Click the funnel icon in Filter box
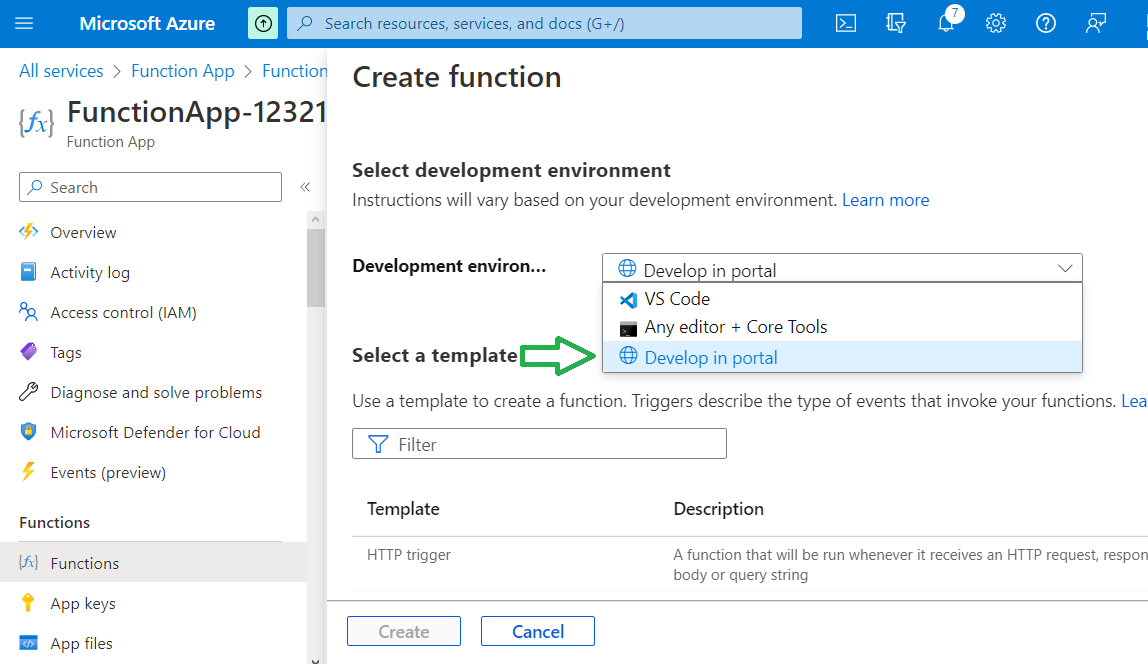Screen dimensions: 1148x664 pyautogui.click(x=378, y=444)
